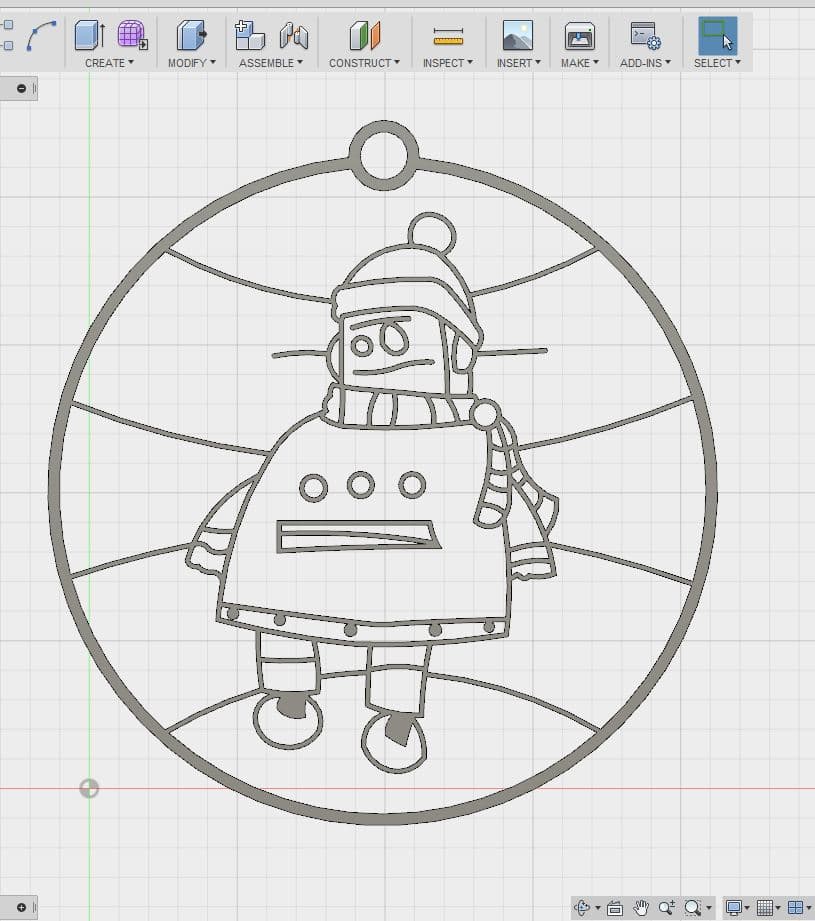Select the Pan hand tool

(x=641, y=908)
